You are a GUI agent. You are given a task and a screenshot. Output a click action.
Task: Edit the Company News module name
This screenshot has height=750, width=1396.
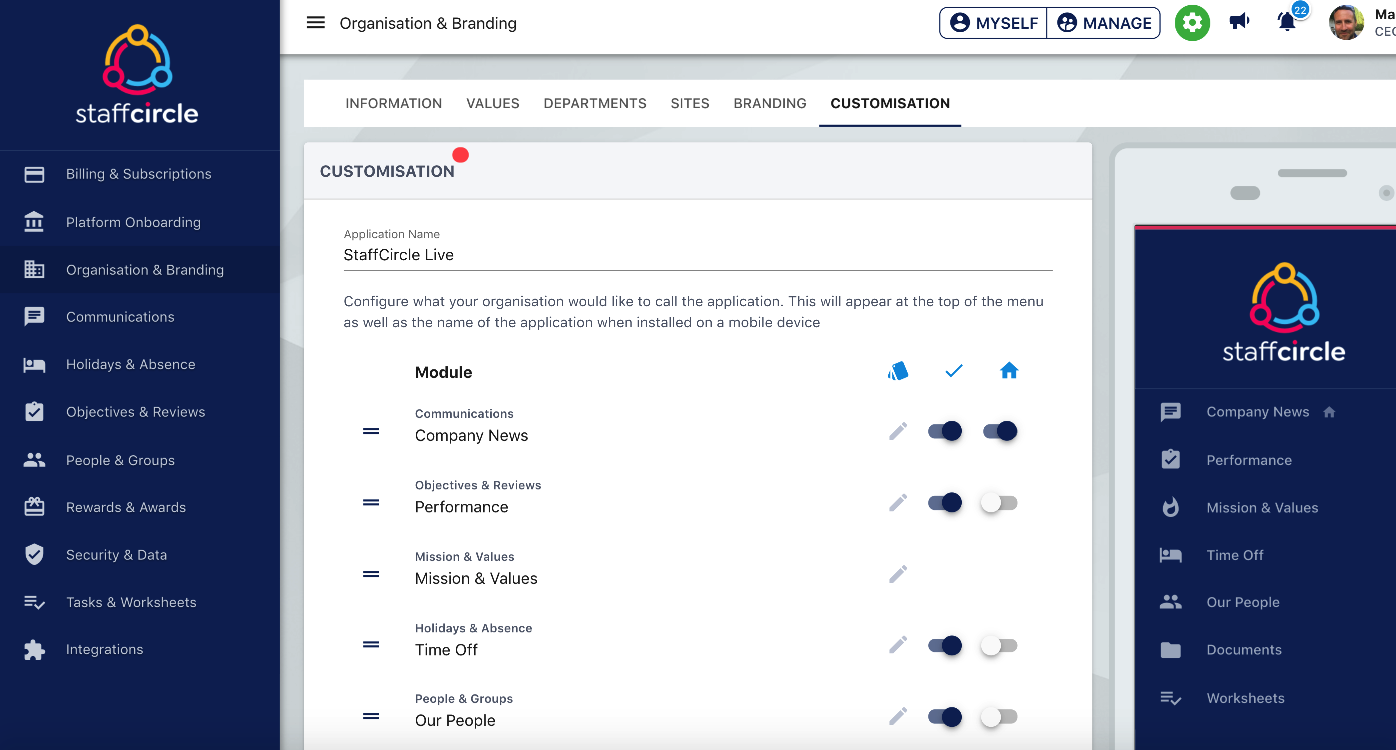(898, 431)
